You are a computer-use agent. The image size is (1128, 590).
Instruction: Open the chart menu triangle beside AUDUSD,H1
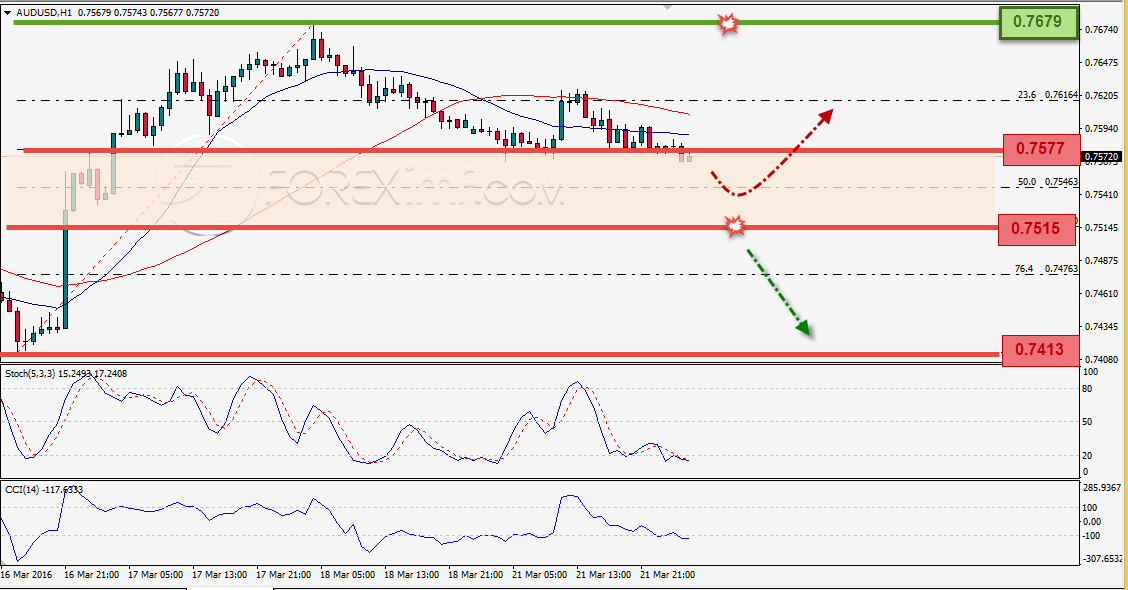(x=7, y=13)
